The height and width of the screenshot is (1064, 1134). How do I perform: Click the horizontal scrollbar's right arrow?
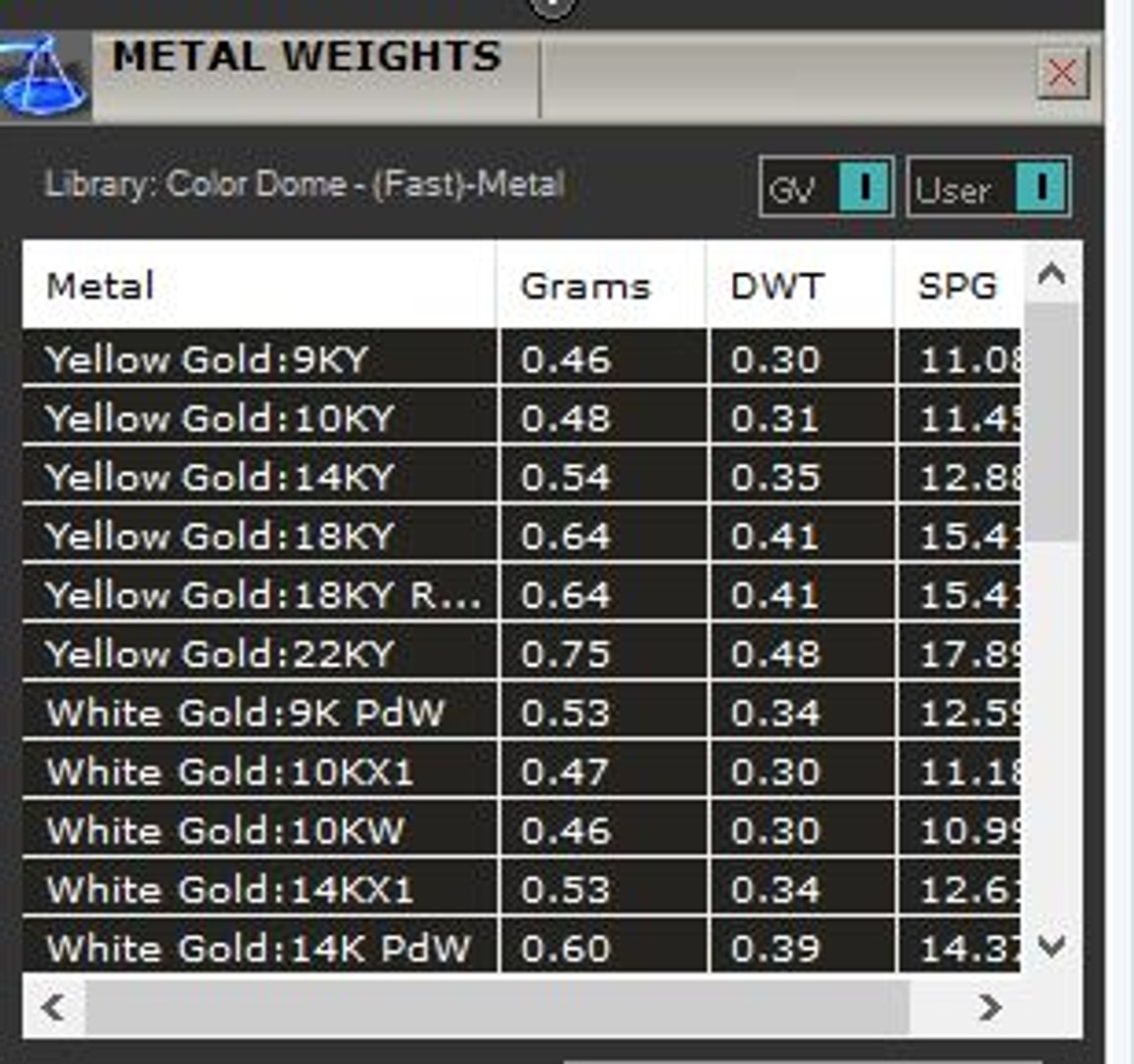[991, 1007]
